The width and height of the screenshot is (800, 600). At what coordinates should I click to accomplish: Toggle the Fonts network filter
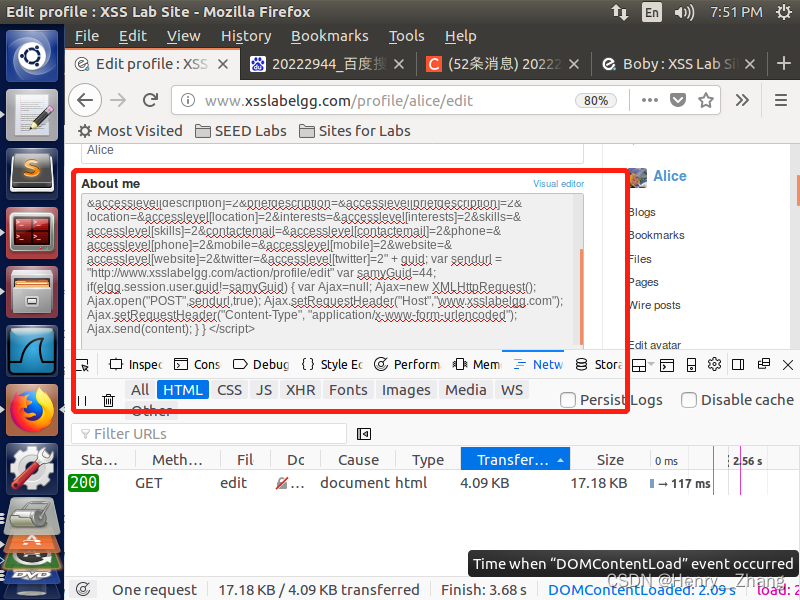coord(348,390)
